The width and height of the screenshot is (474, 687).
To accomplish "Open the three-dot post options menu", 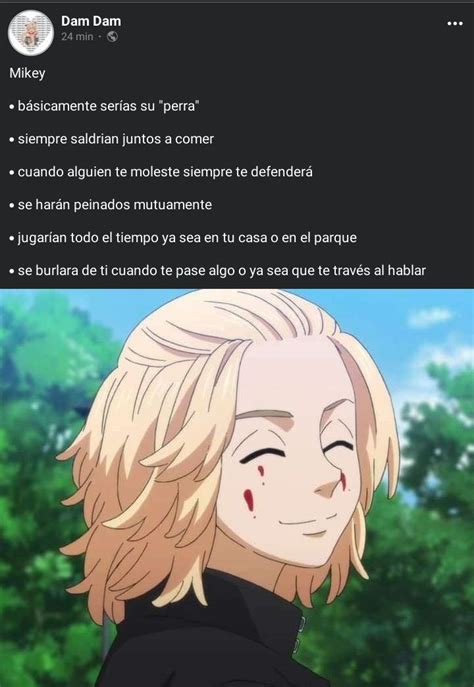I will (455, 23).
